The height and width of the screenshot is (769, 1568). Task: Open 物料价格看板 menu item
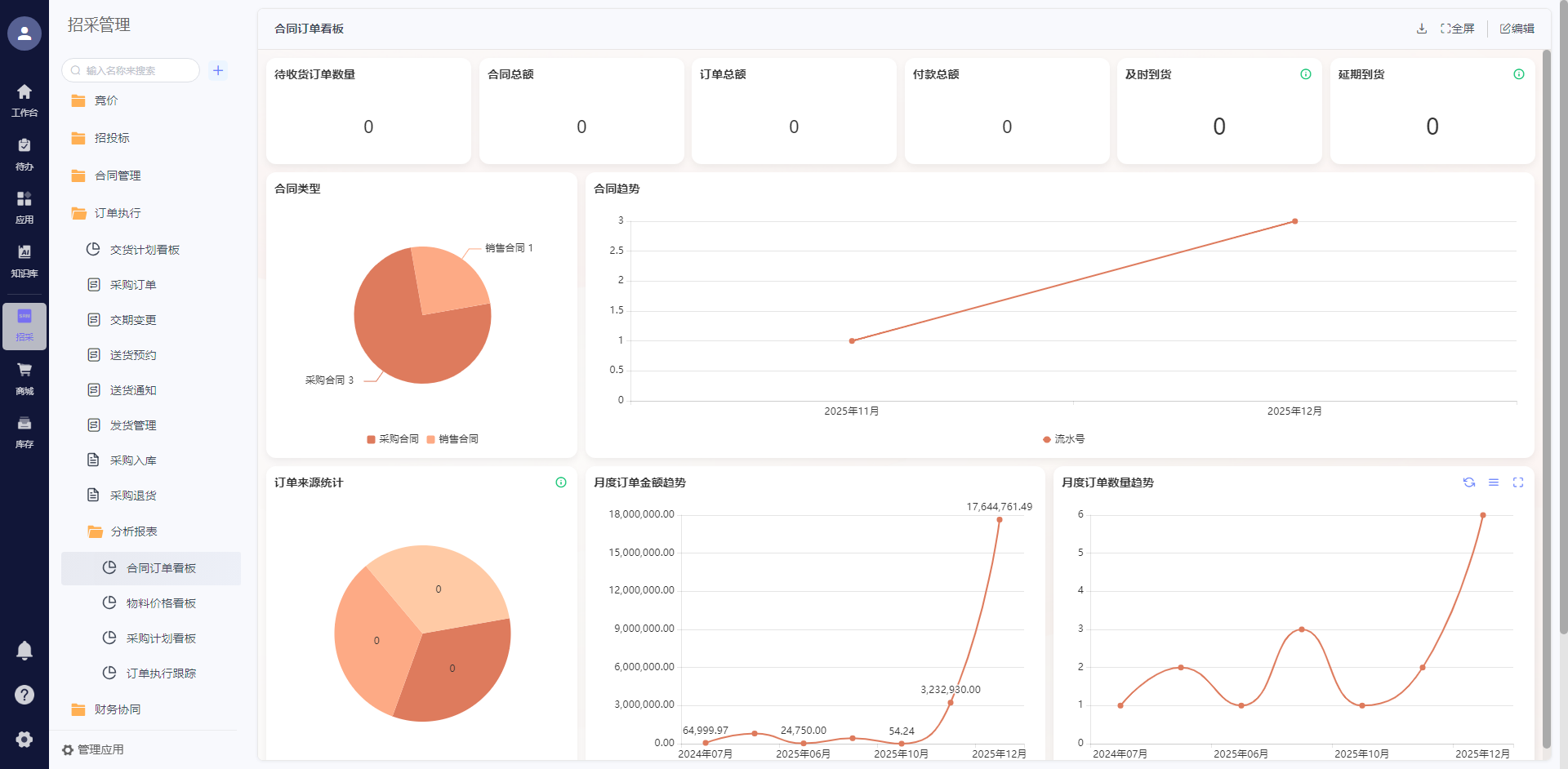(x=161, y=603)
